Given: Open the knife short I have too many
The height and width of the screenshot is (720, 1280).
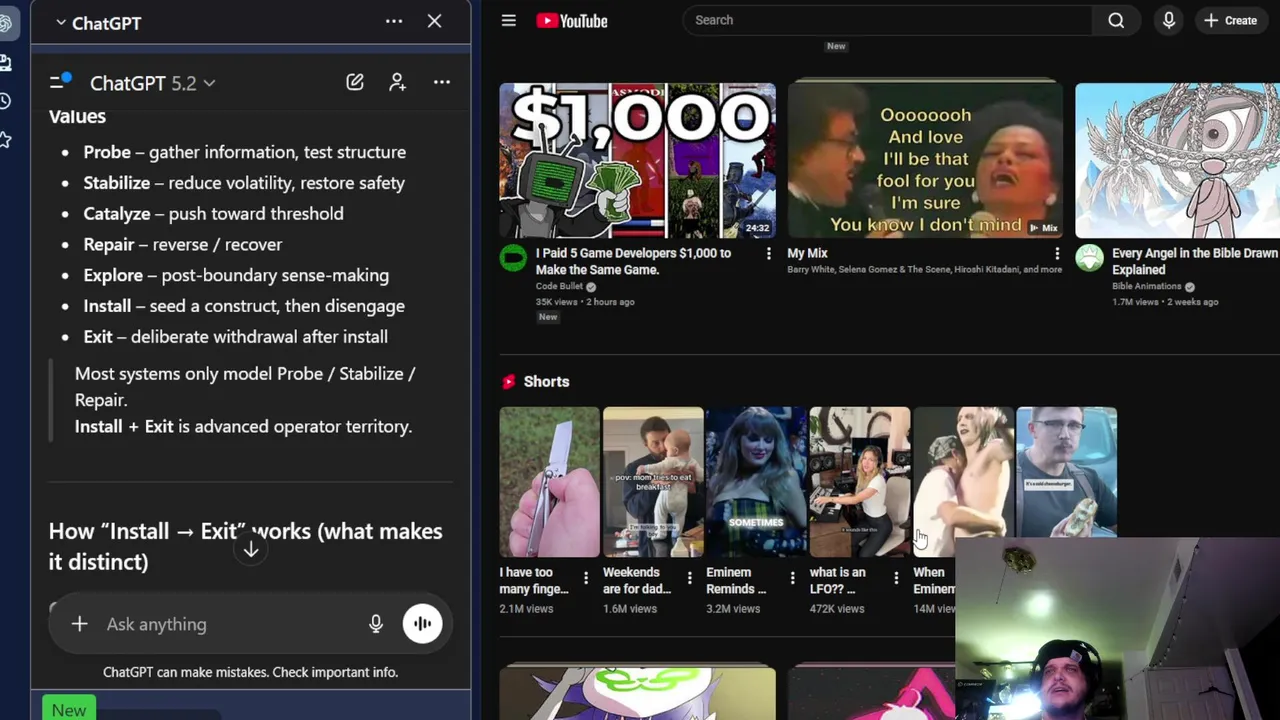Looking at the screenshot, I should (549, 482).
